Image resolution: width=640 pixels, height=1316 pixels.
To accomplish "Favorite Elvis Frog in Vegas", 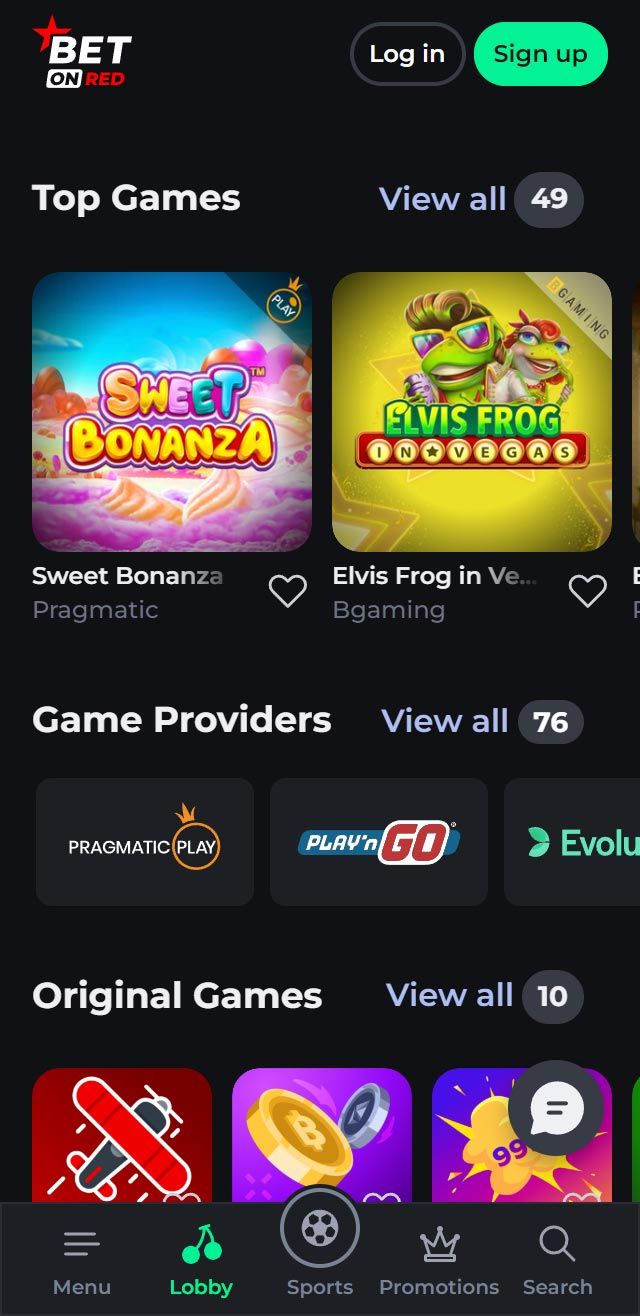I will pos(588,591).
